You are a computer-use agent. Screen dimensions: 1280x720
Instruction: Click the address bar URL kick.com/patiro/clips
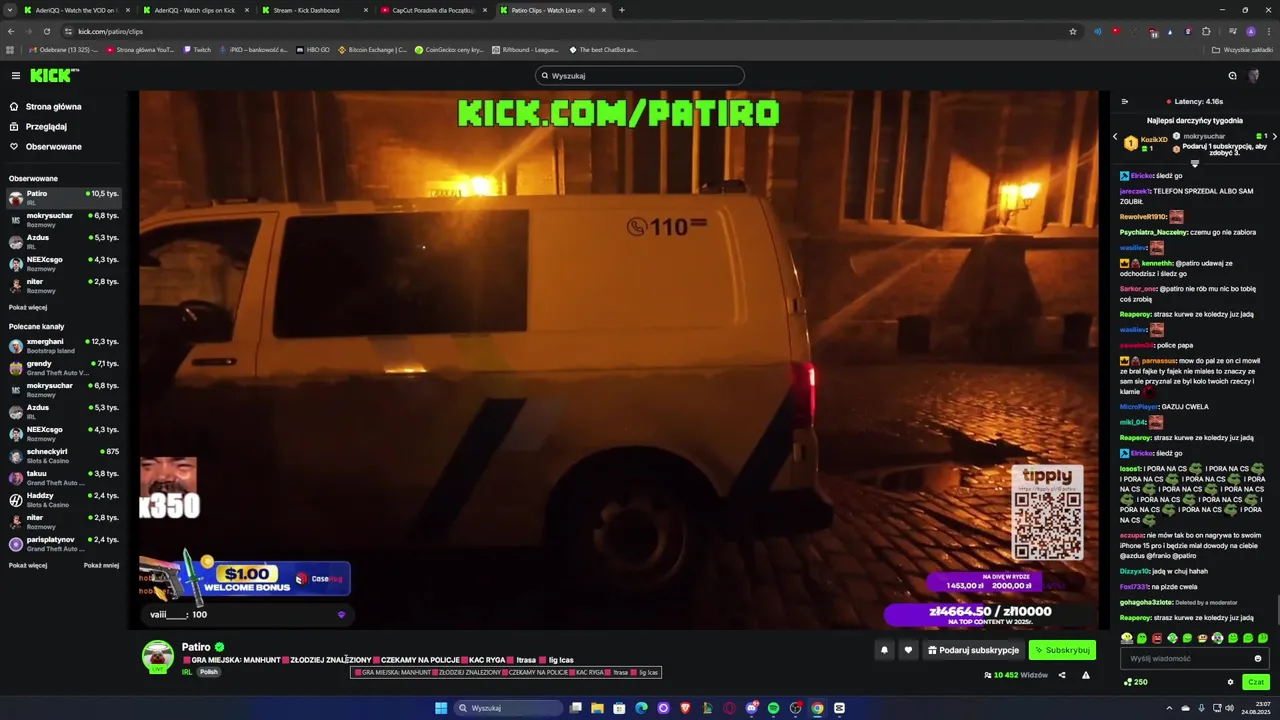coord(110,31)
